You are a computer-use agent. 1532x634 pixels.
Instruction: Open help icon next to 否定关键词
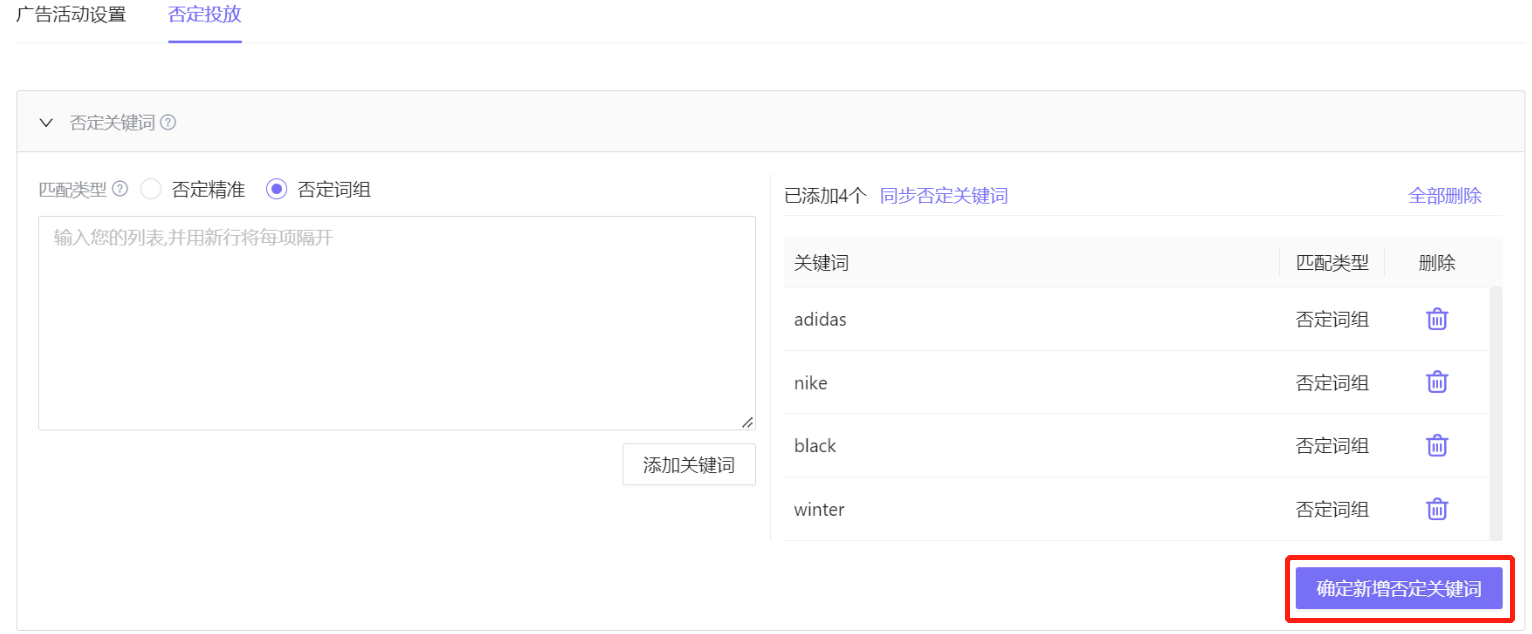coord(168,123)
